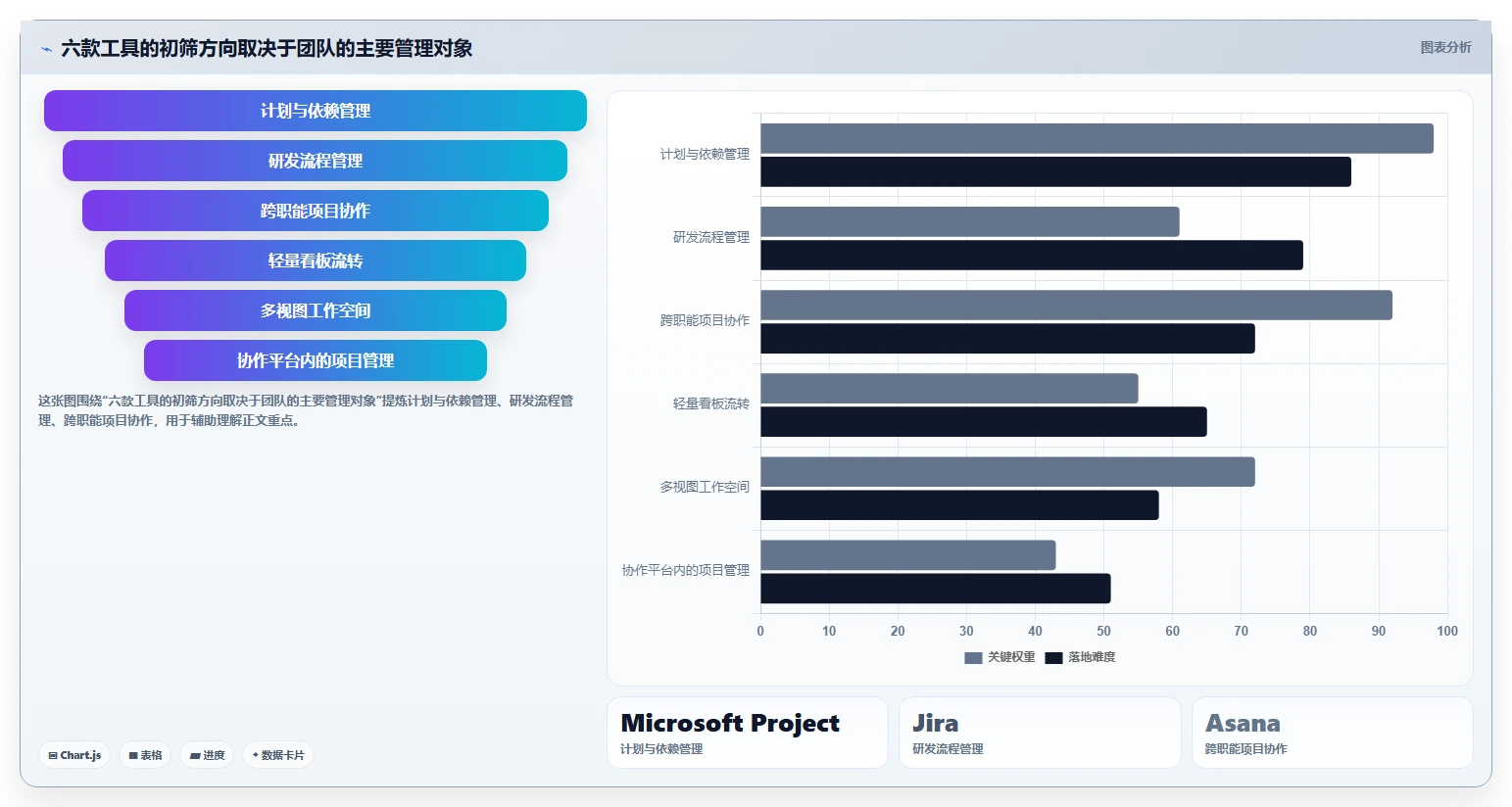Click the 数据卡片 tag chip
This screenshot has width=1512, height=807.
[278, 755]
